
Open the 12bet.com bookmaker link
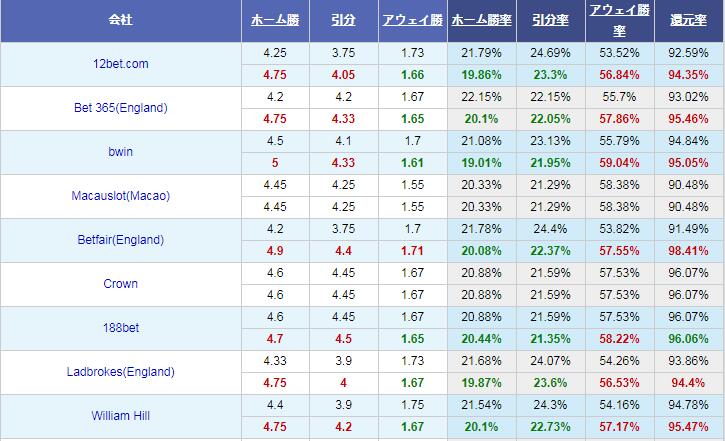[121, 64]
